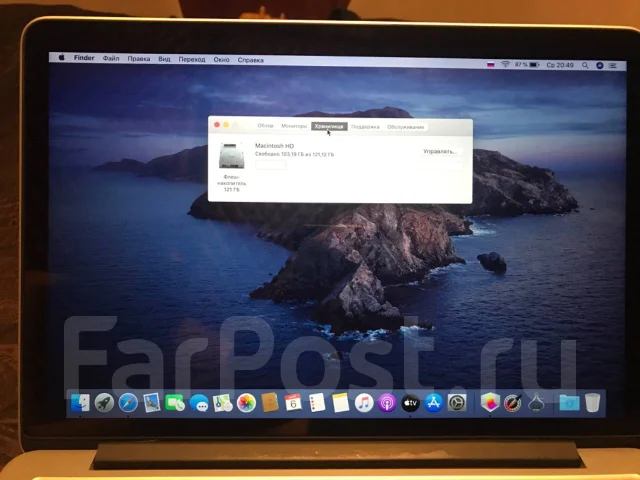Click the Свободно 103,19 ГБ text

[294, 155]
